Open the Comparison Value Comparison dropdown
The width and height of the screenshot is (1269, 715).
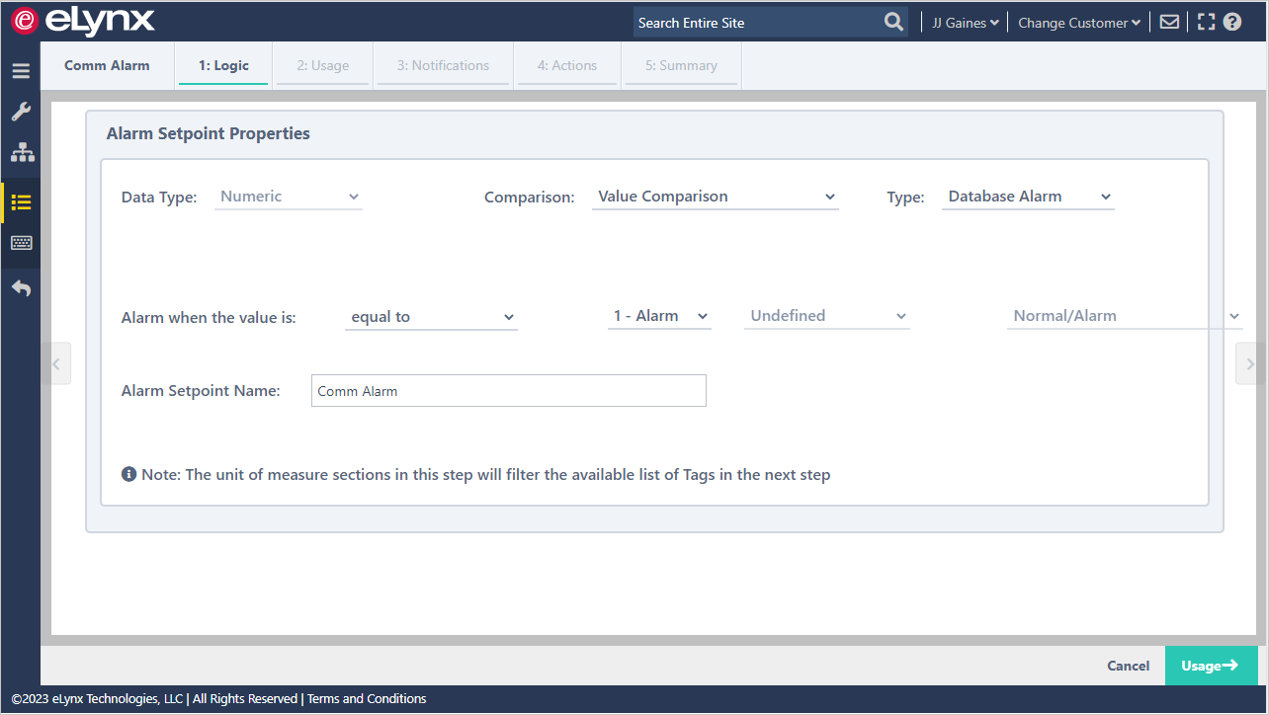pyautogui.click(x=715, y=197)
